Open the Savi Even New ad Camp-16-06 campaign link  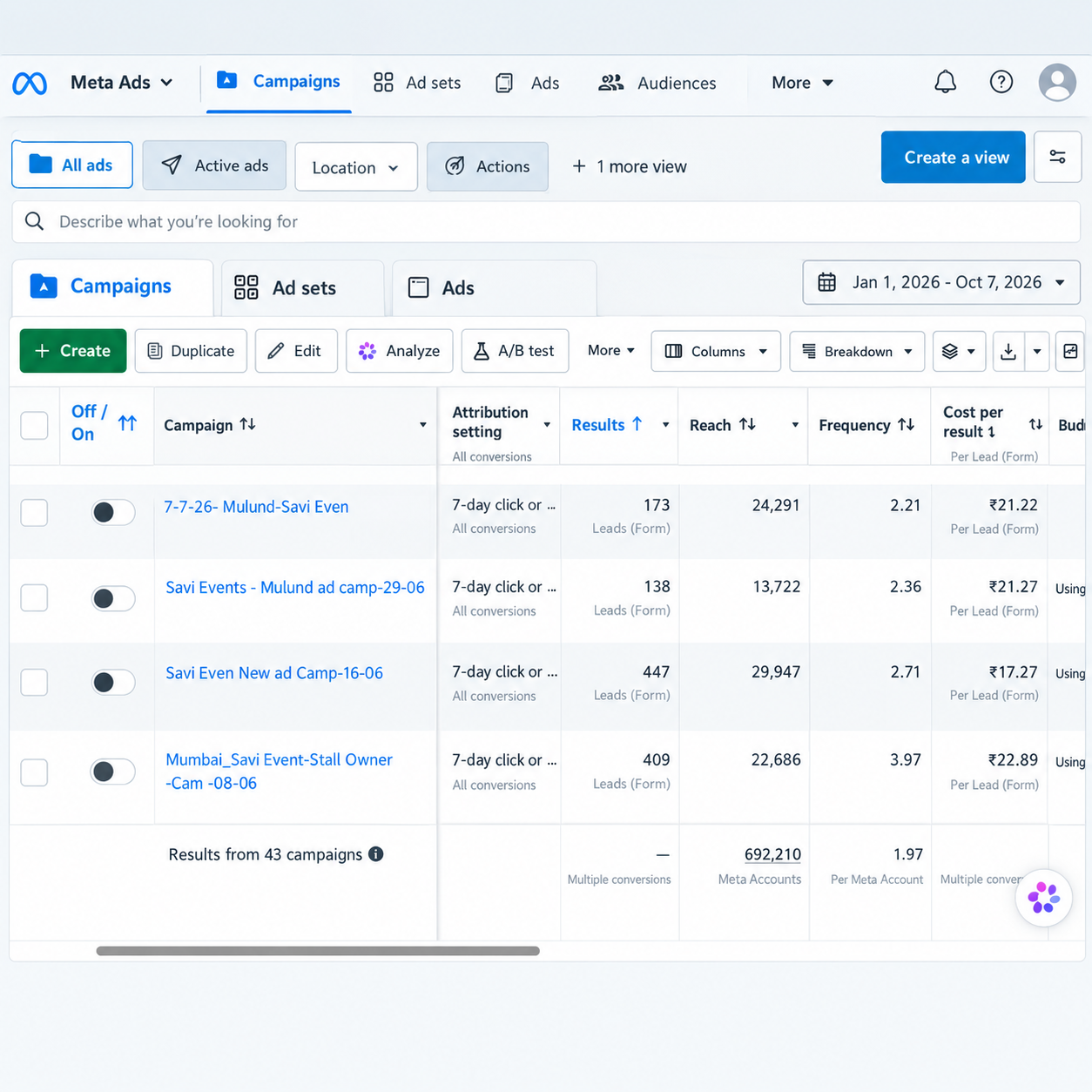tap(274, 673)
